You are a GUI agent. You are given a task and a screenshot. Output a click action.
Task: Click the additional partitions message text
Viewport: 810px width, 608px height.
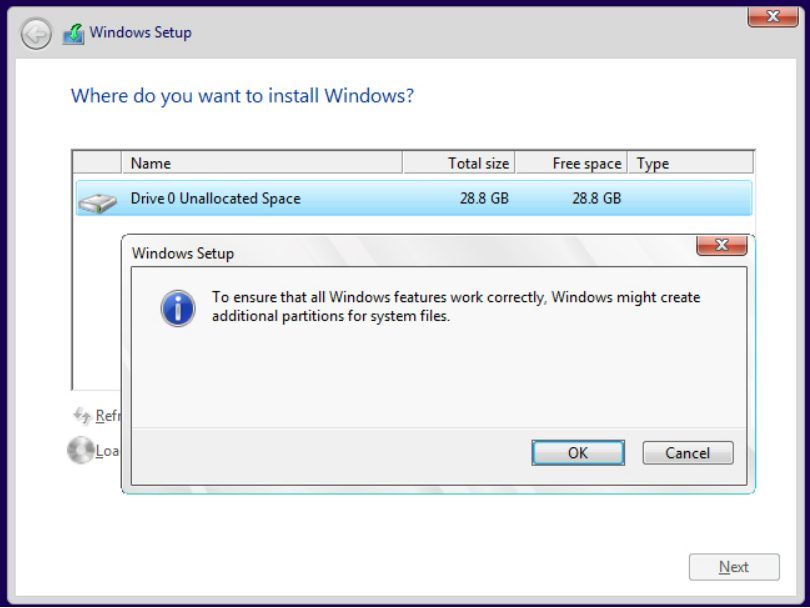[x=456, y=306]
